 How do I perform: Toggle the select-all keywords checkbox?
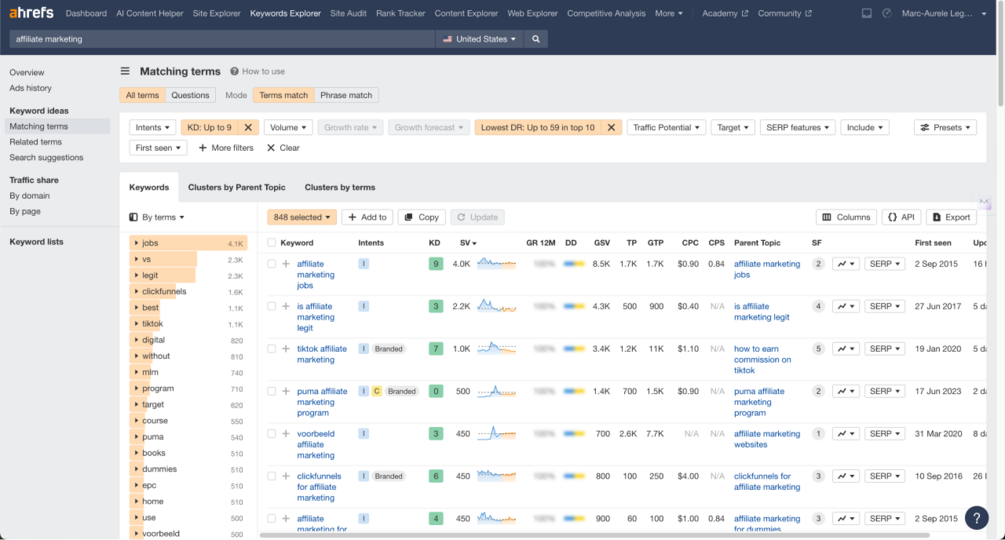tap(272, 243)
